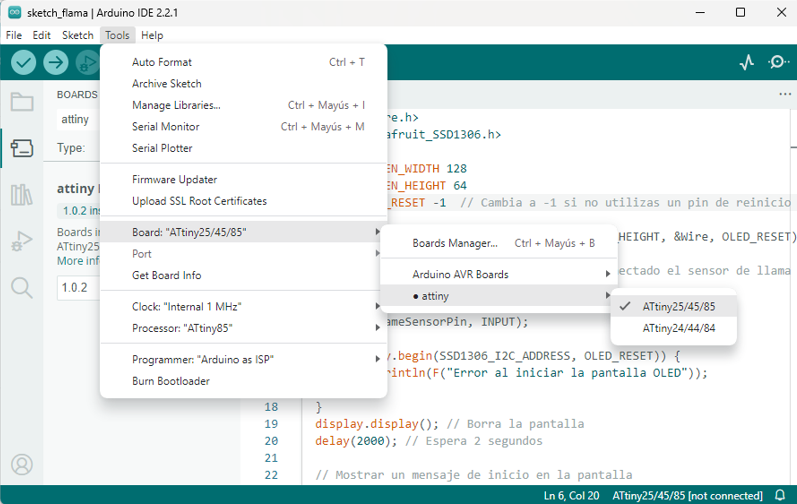The image size is (797, 504).
Task: Click the Upload arrow icon
Action: point(56,62)
